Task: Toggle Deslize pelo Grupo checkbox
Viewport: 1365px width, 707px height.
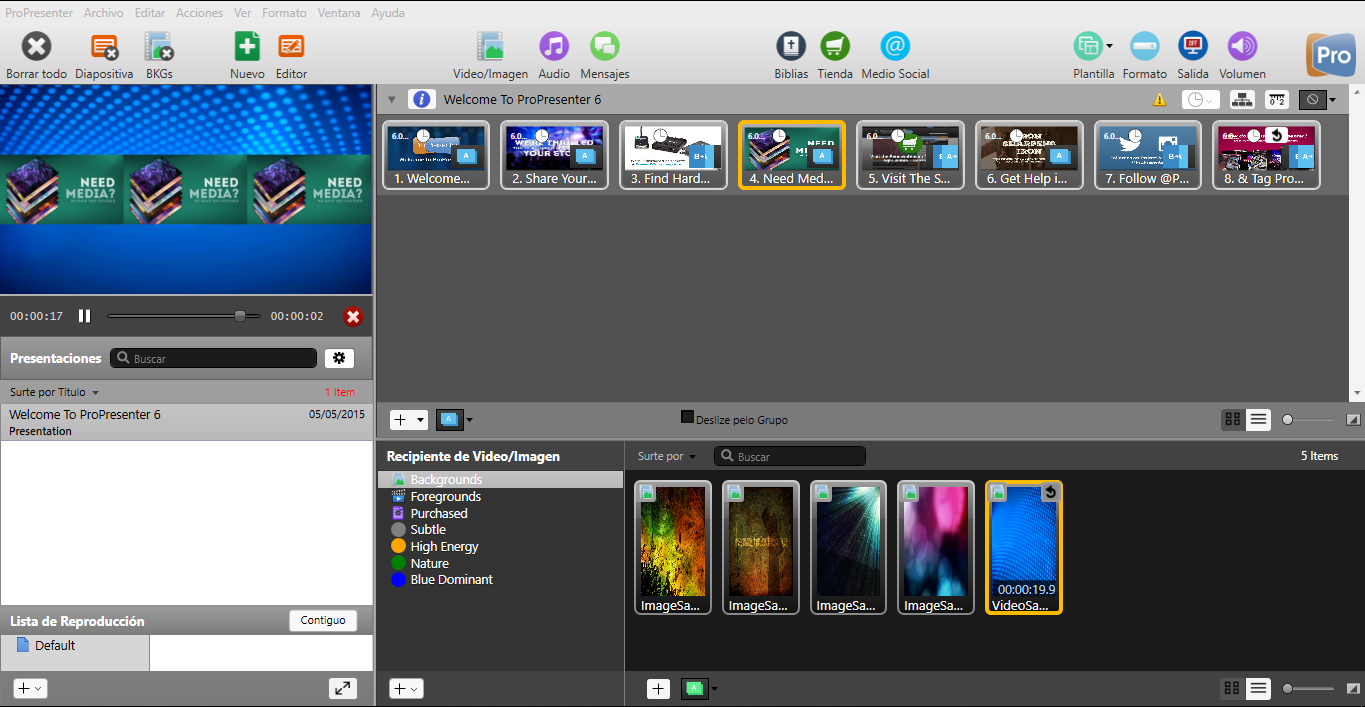Action: point(687,417)
